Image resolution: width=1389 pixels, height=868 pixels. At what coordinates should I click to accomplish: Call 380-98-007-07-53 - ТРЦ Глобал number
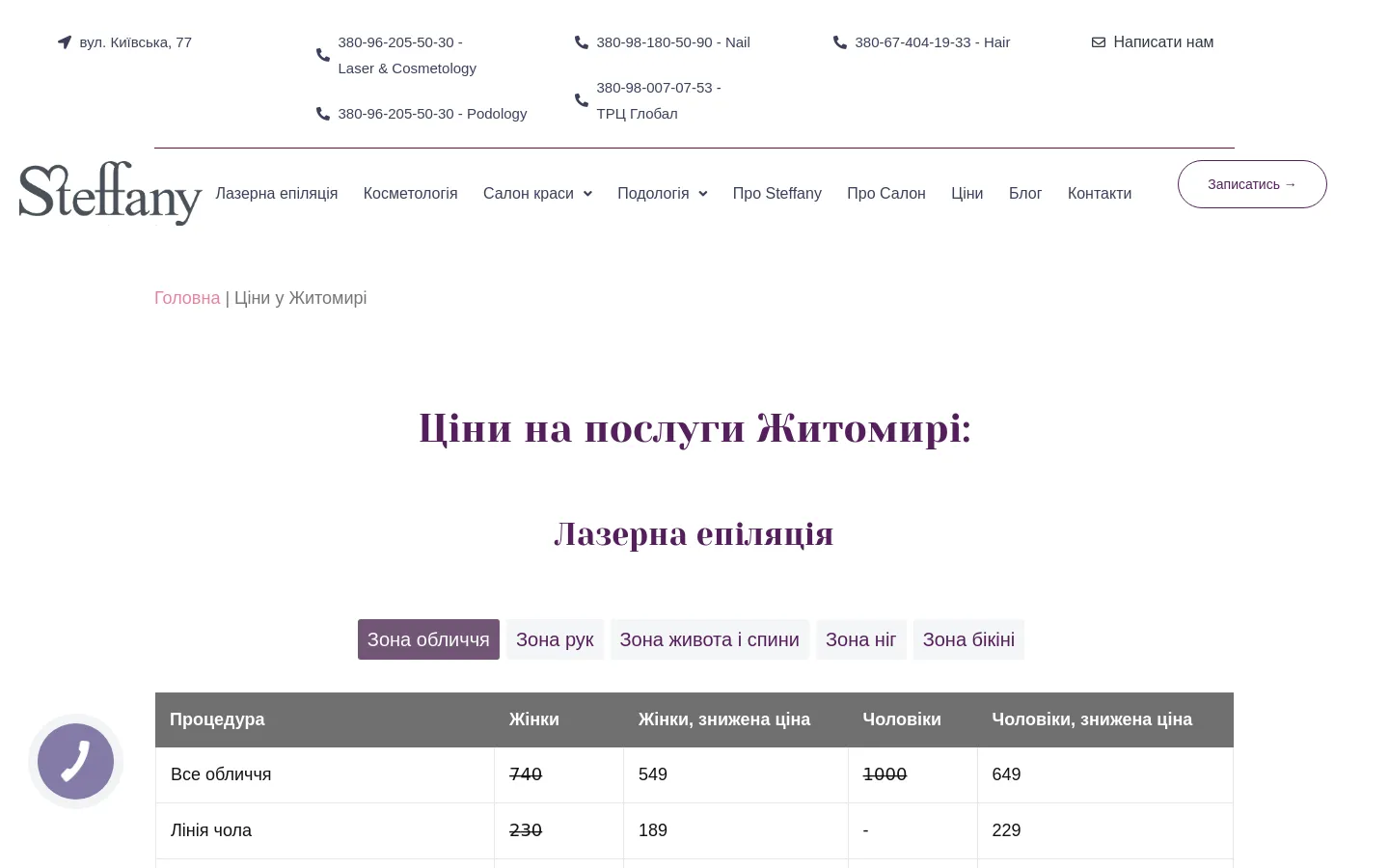tap(659, 100)
